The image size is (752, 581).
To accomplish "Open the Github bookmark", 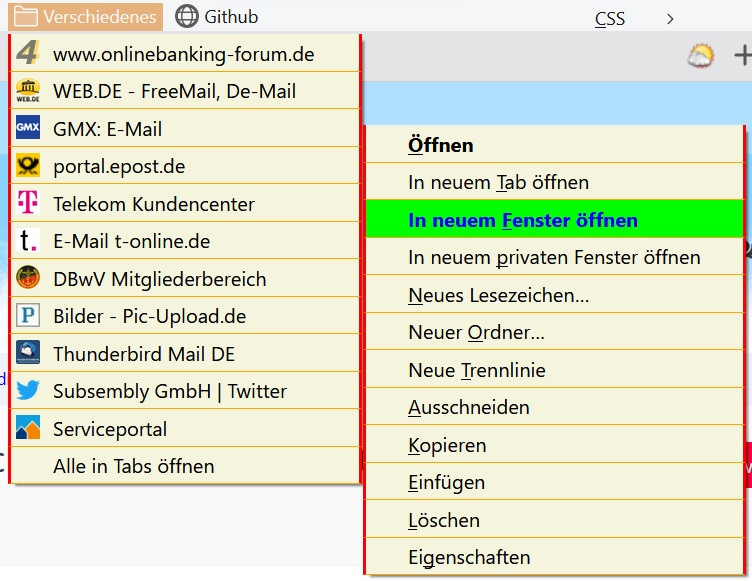I will (217, 17).
